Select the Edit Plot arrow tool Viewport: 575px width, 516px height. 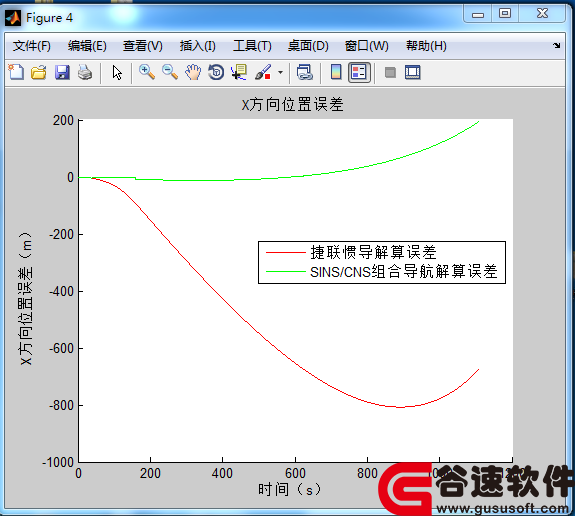click(x=117, y=72)
